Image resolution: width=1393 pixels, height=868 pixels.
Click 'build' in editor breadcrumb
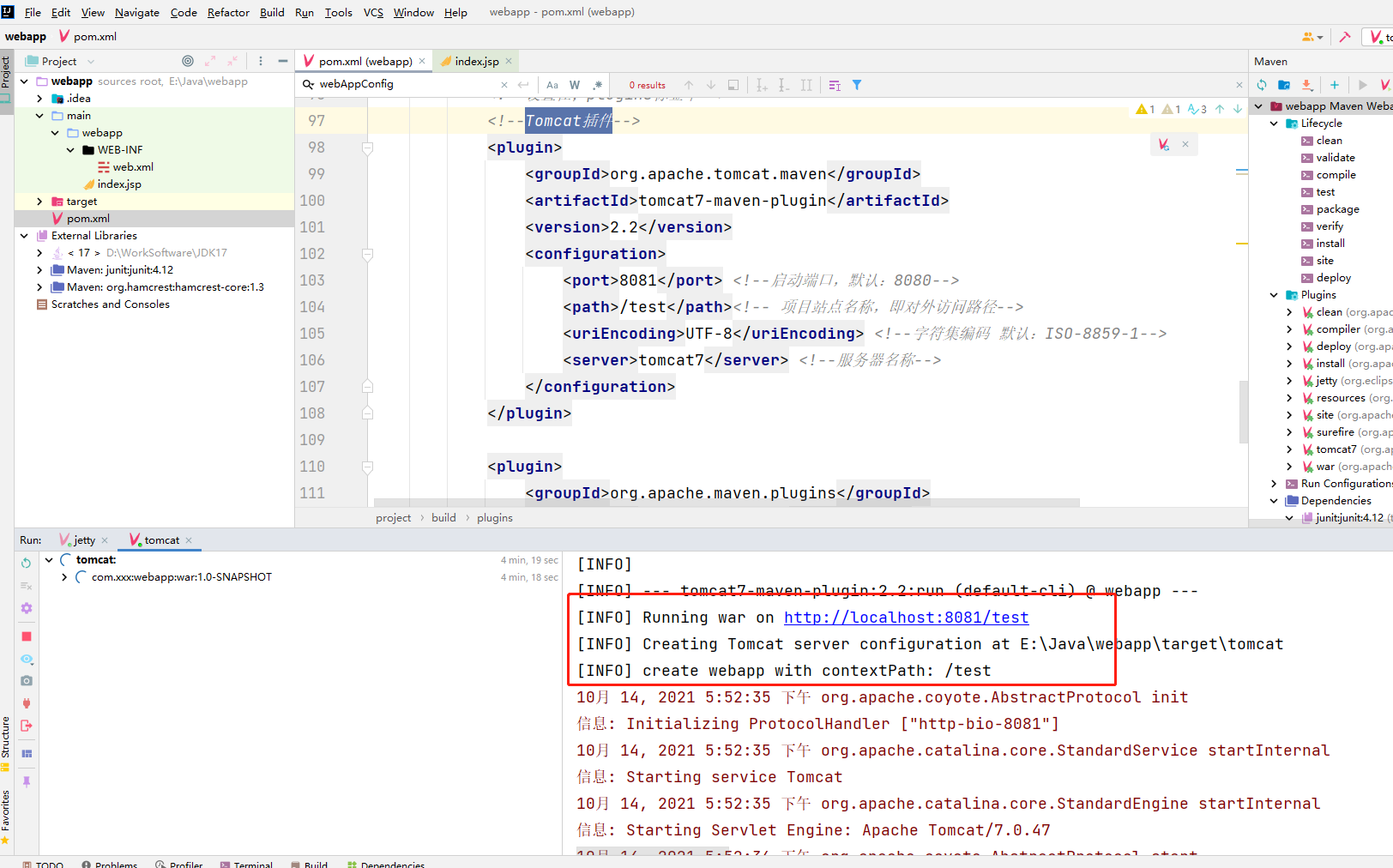443,518
